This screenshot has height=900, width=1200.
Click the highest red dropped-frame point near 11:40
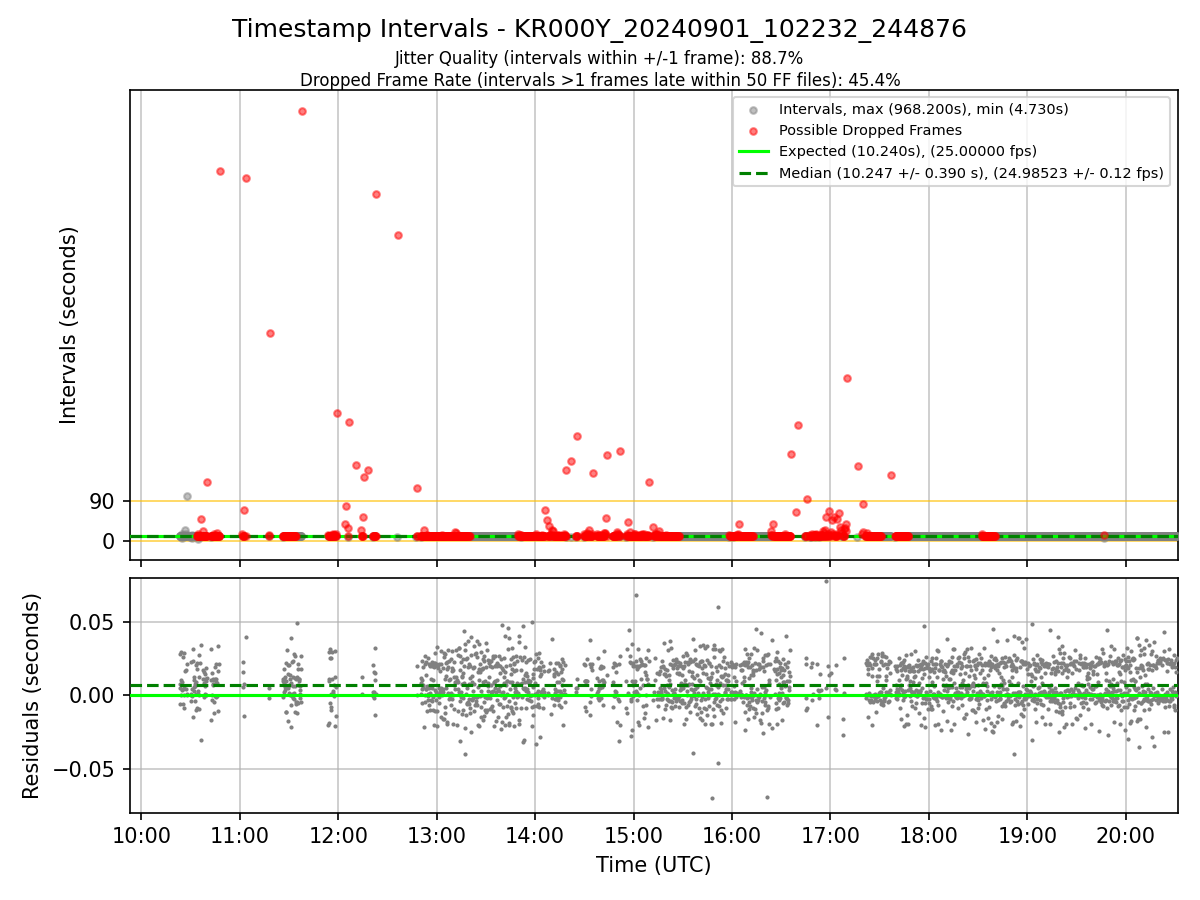(x=302, y=111)
